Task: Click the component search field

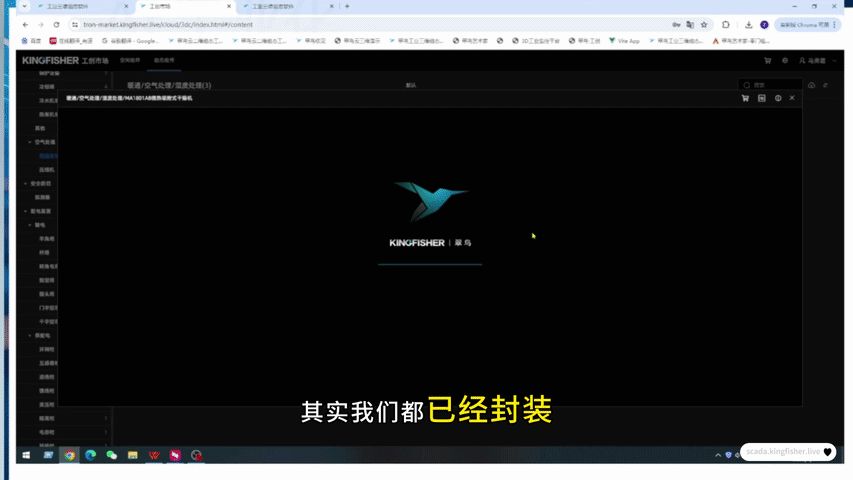Action: point(771,85)
